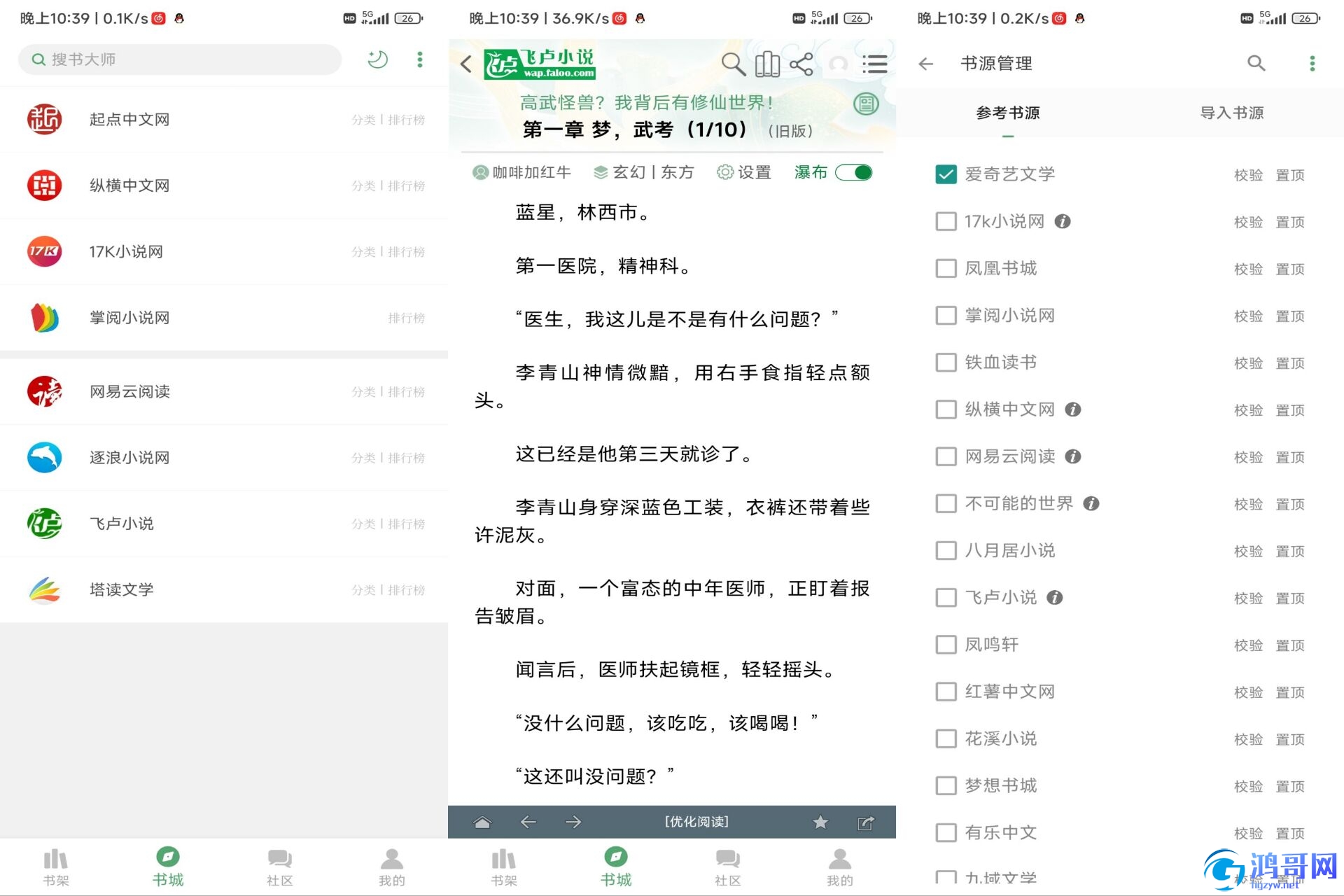This screenshot has height=896, width=1344.
Task: Check the 凤凰书城 source
Action: coord(946,268)
